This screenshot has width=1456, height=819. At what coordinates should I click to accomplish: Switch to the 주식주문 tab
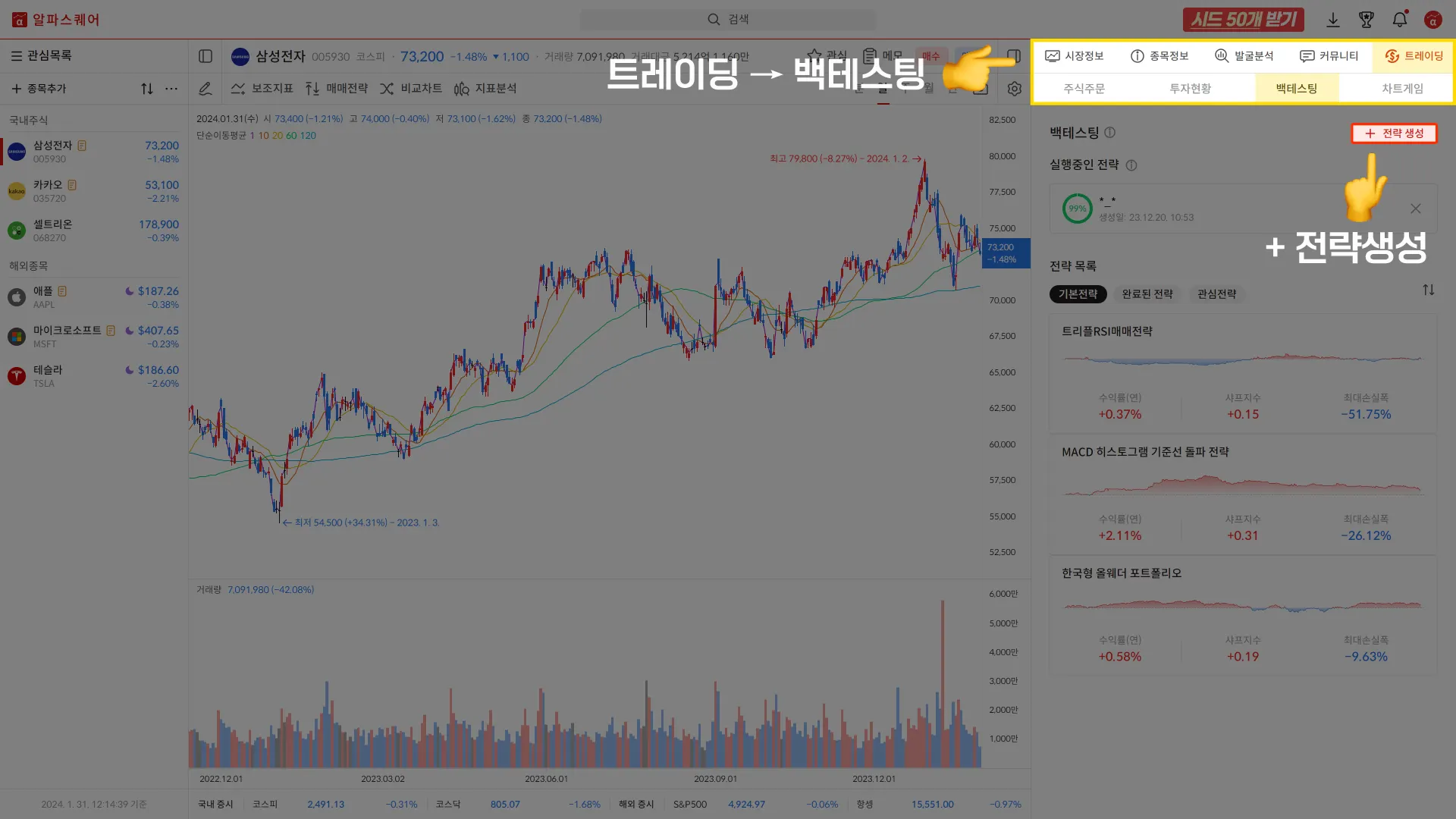1084,89
